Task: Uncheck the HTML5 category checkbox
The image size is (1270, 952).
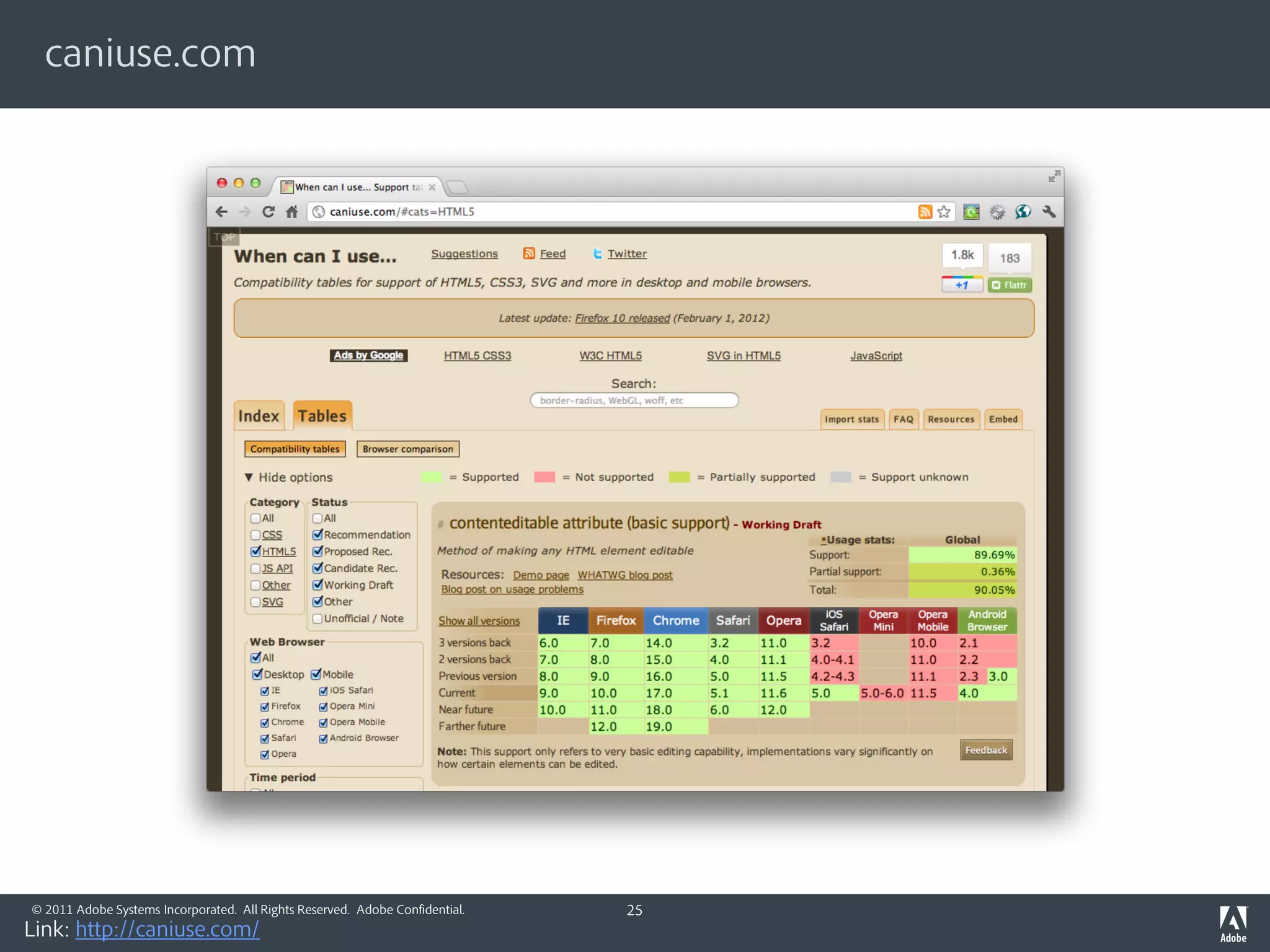Action: 255,552
